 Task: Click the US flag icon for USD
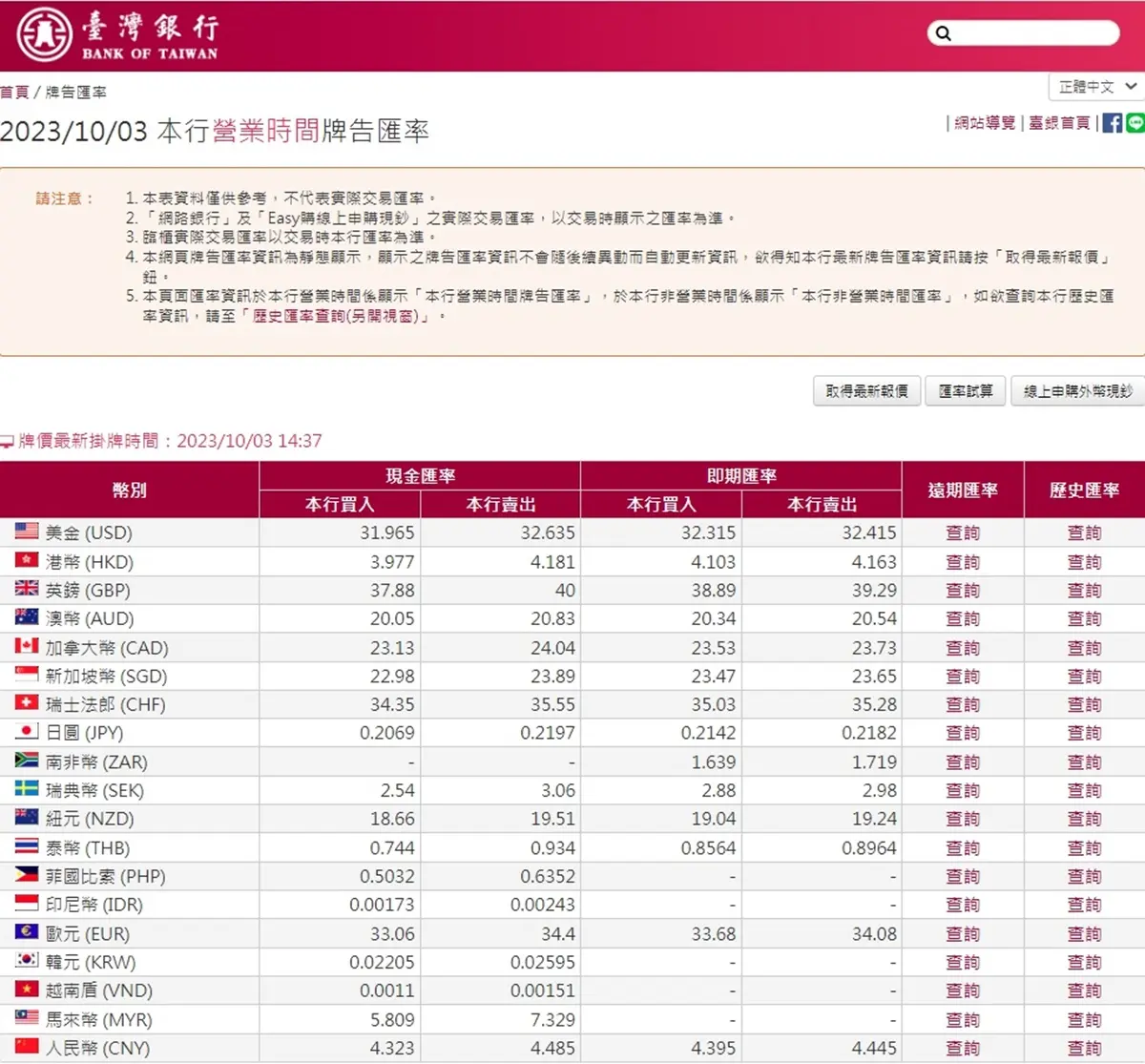[x=27, y=532]
